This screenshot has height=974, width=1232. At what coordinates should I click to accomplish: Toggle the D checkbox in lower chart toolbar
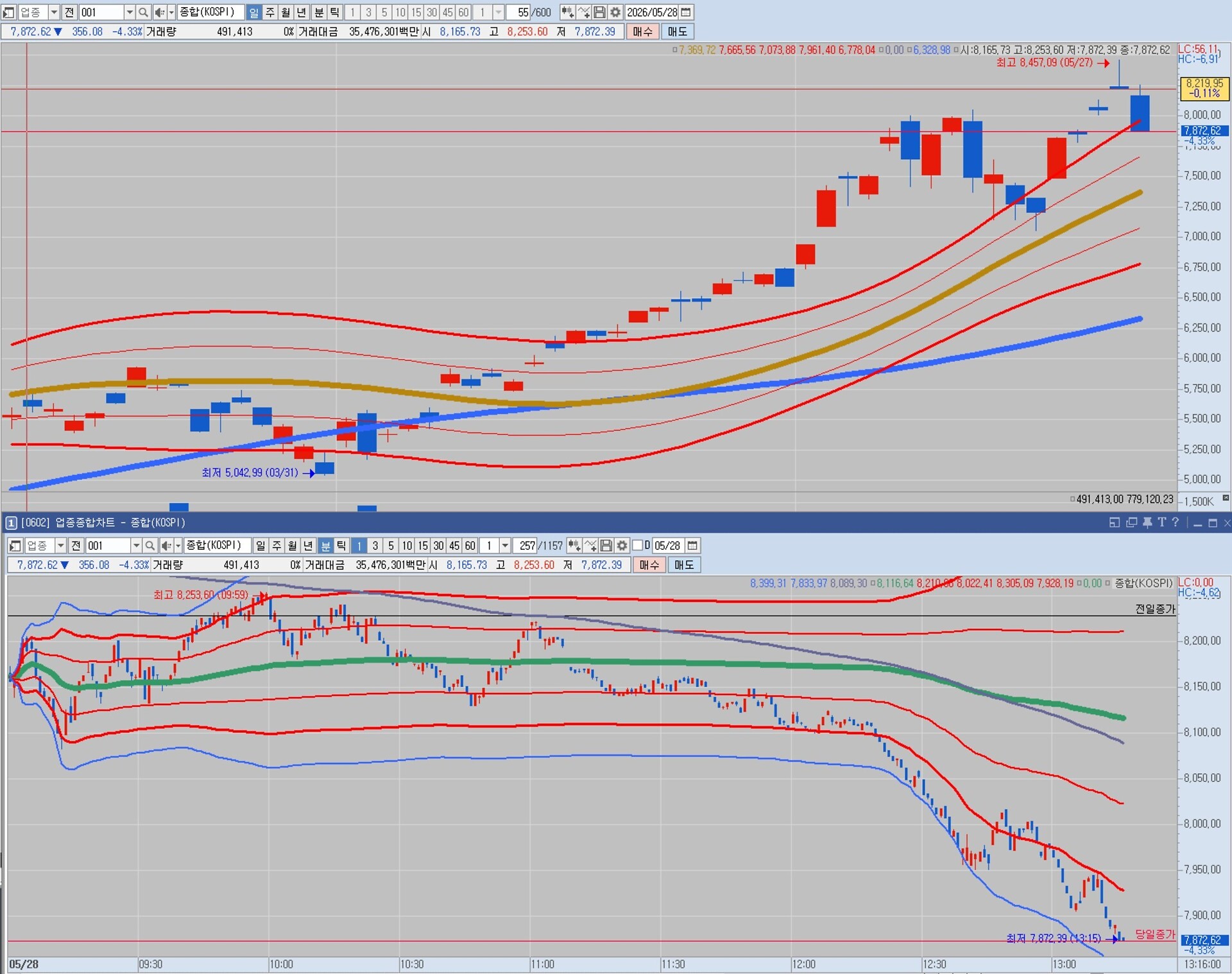pos(637,545)
